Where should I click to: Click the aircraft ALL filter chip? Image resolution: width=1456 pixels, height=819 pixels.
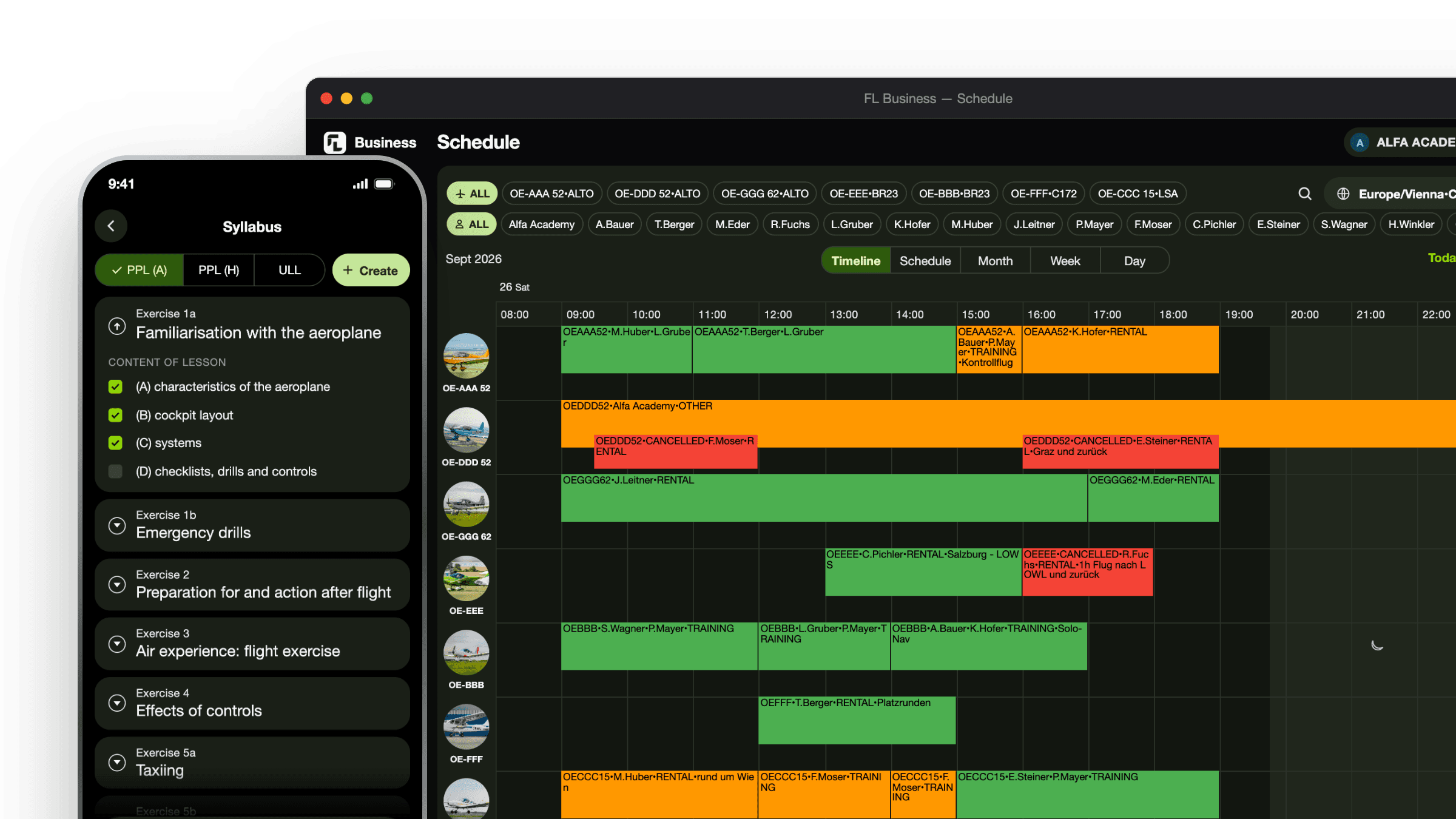click(x=472, y=194)
